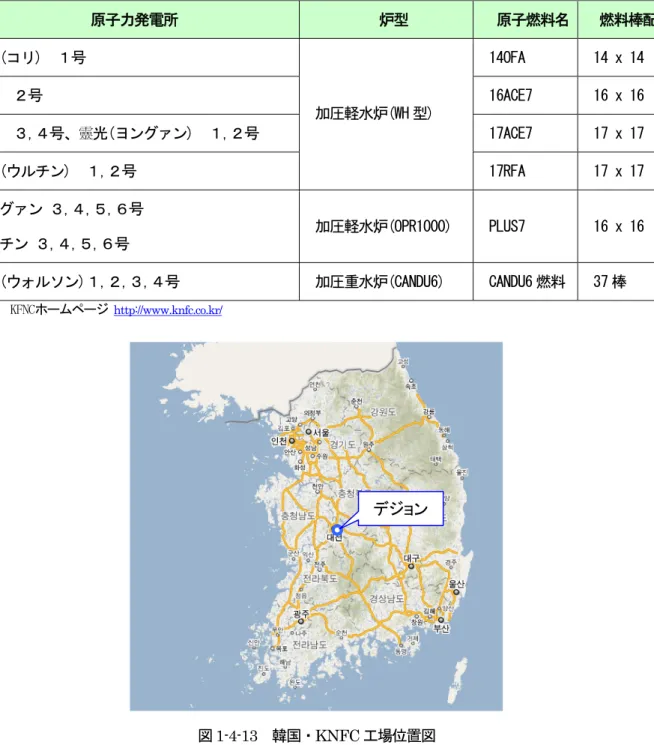Click the デジョン callout label on map
The width and height of the screenshot is (654, 745).
[x=400, y=508]
